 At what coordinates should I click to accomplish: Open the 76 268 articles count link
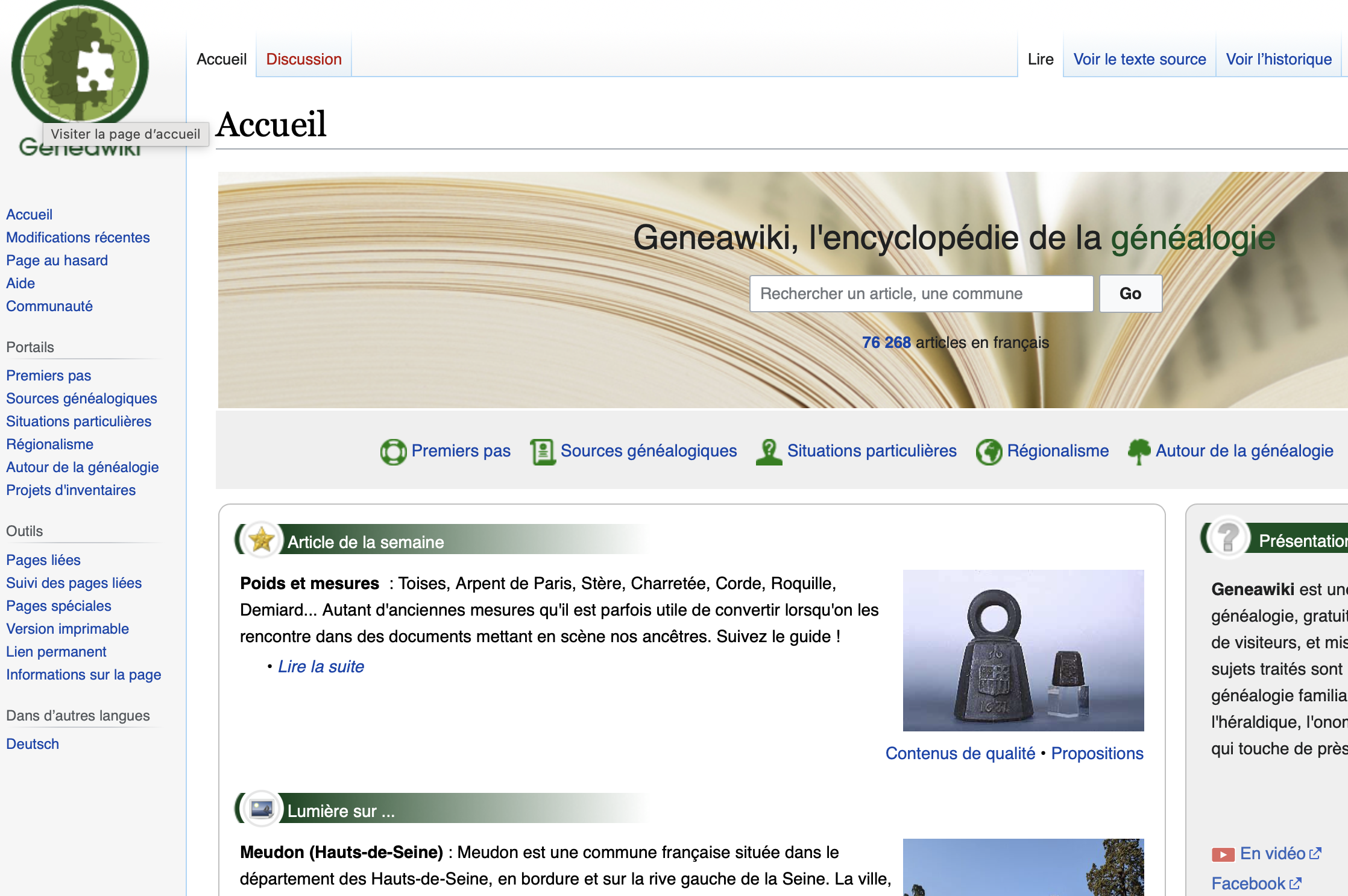(x=886, y=342)
